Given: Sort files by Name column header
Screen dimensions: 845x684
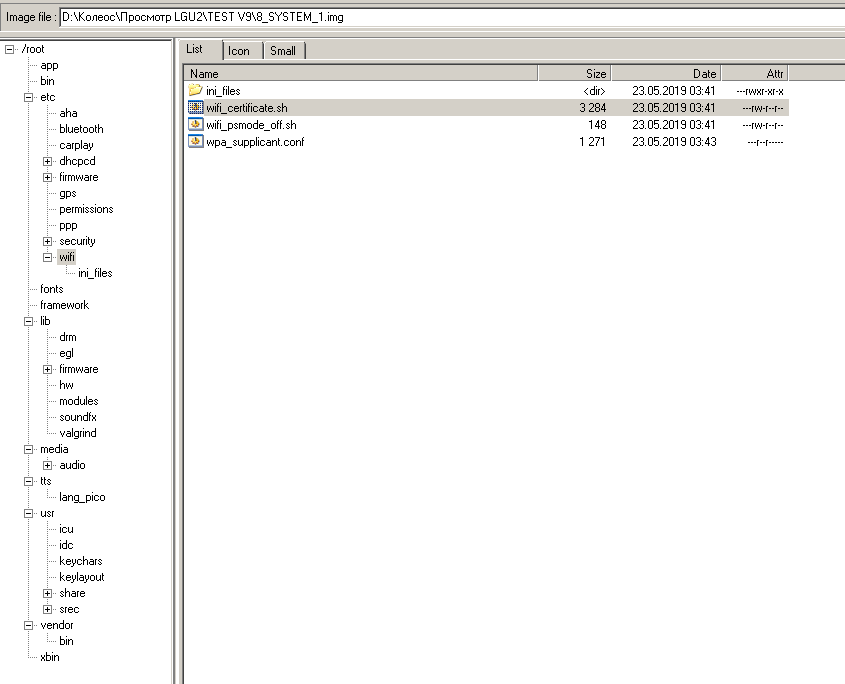Looking at the screenshot, I should pyautogui.click(x=361, y=73).
